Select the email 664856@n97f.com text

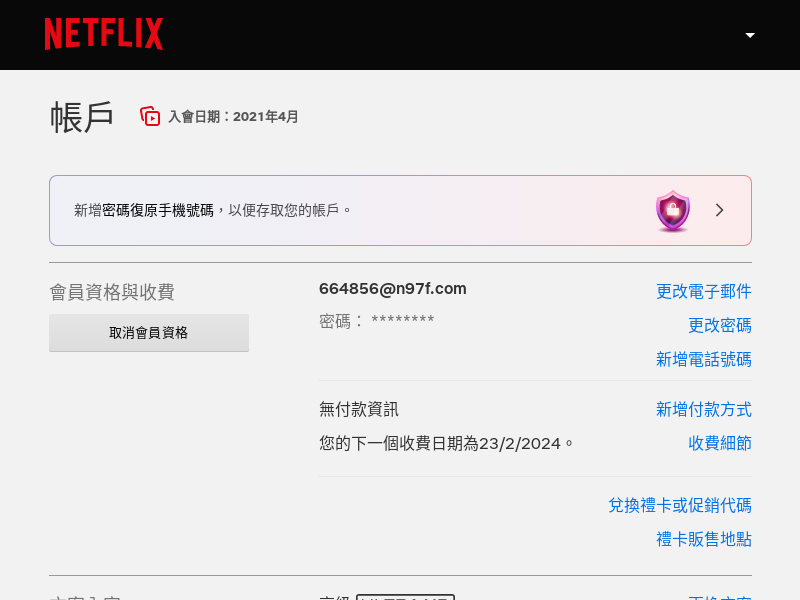click(x=392, y=289)
